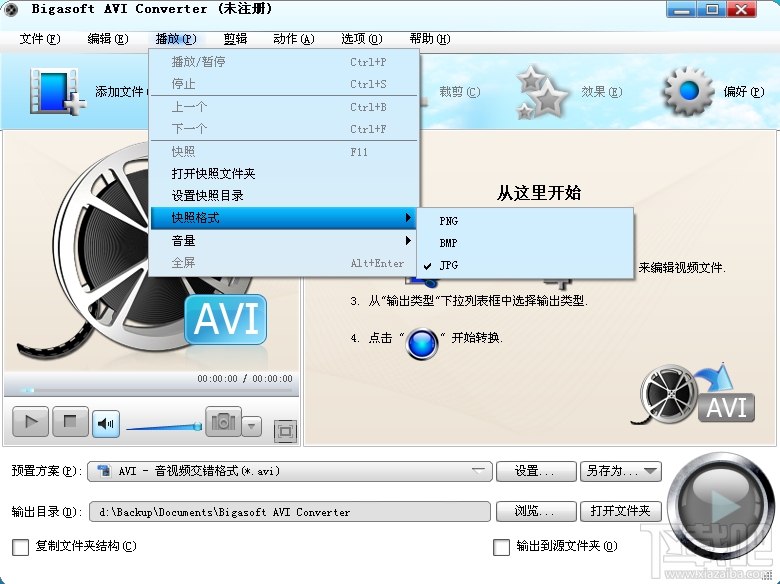
Task: Choose BMP snapshot format
Action: 525,243
